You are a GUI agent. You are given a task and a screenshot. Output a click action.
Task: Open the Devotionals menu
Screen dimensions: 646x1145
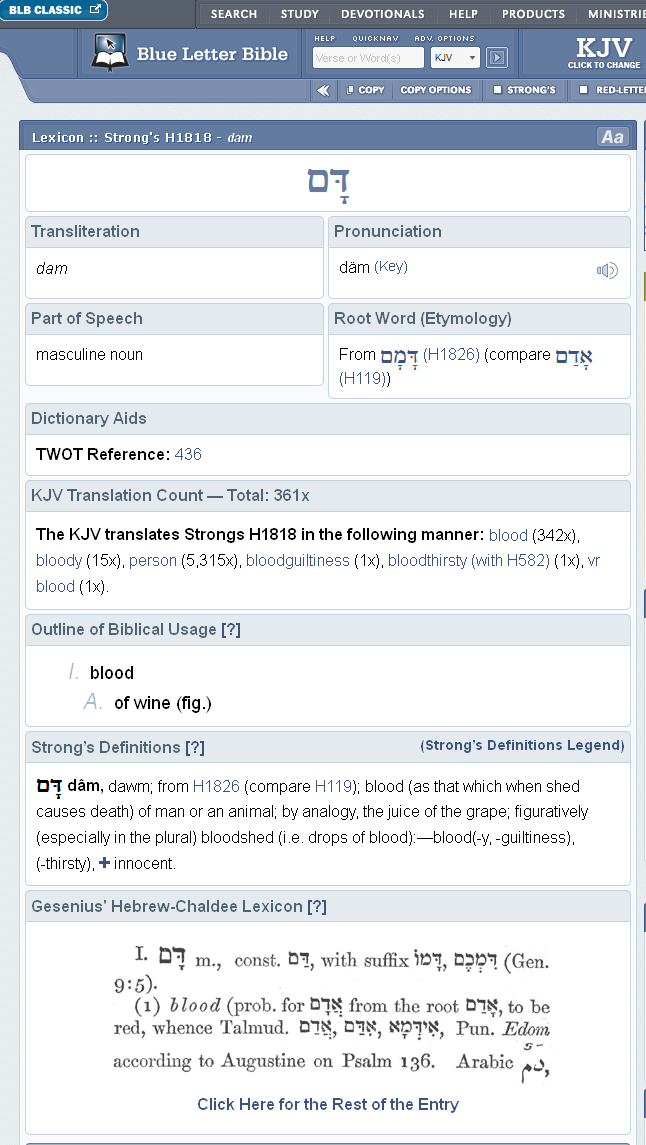pos(382,14)
